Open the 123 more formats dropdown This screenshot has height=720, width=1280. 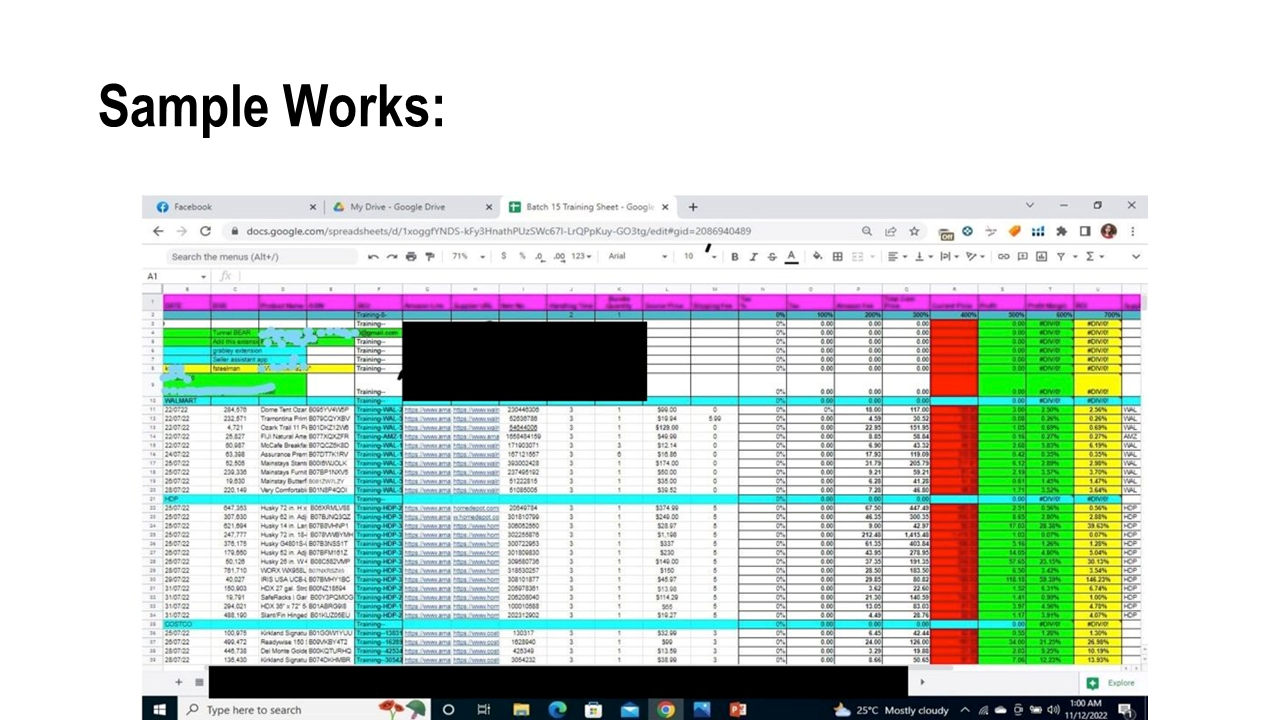pos(582,257)
